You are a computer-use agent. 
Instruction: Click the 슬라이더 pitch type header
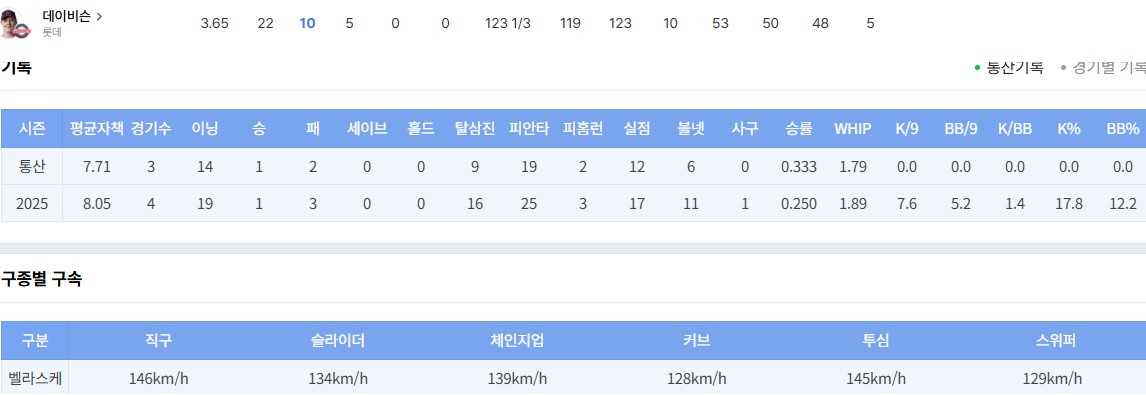click(338, 340)
